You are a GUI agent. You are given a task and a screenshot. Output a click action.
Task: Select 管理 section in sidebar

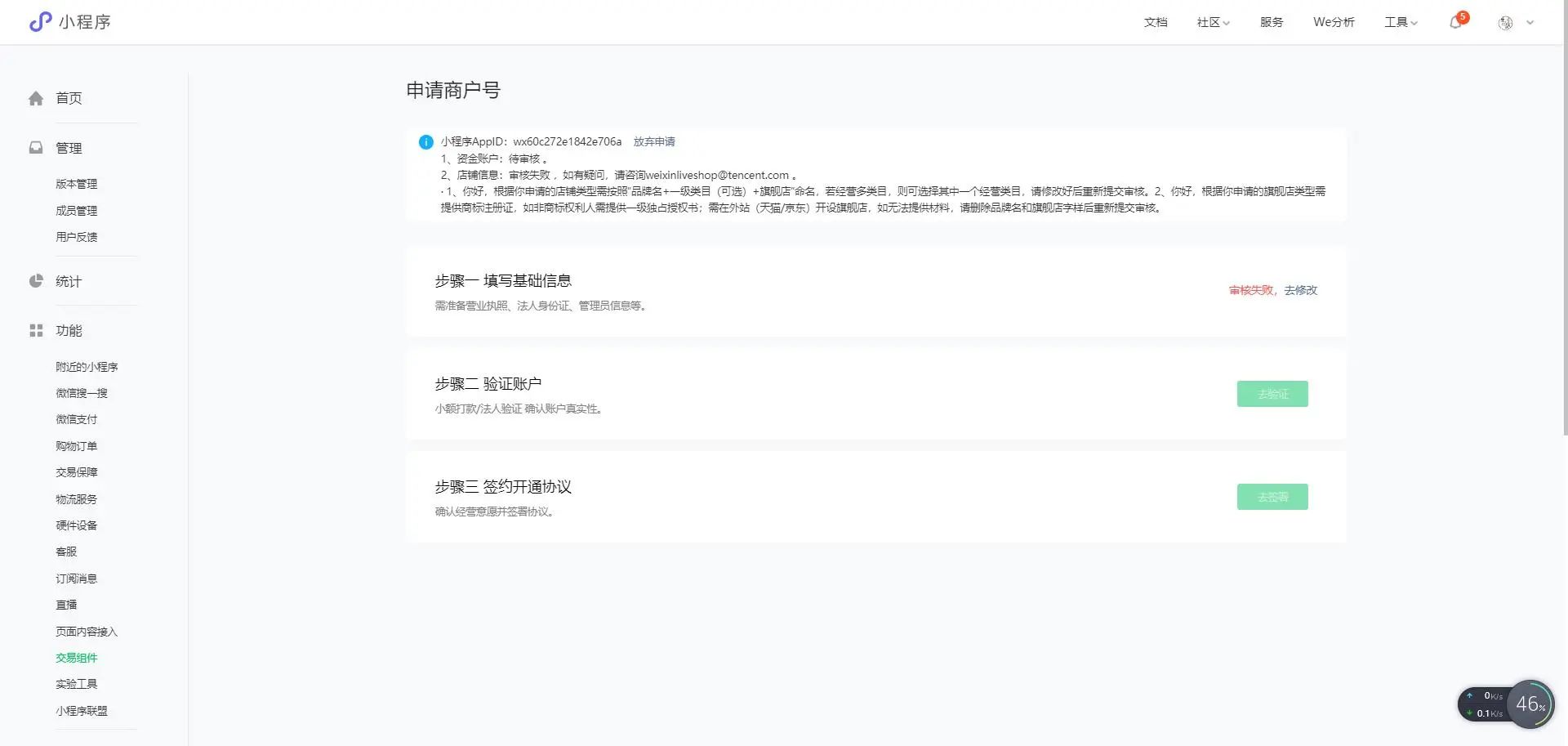tap(69, 148)
